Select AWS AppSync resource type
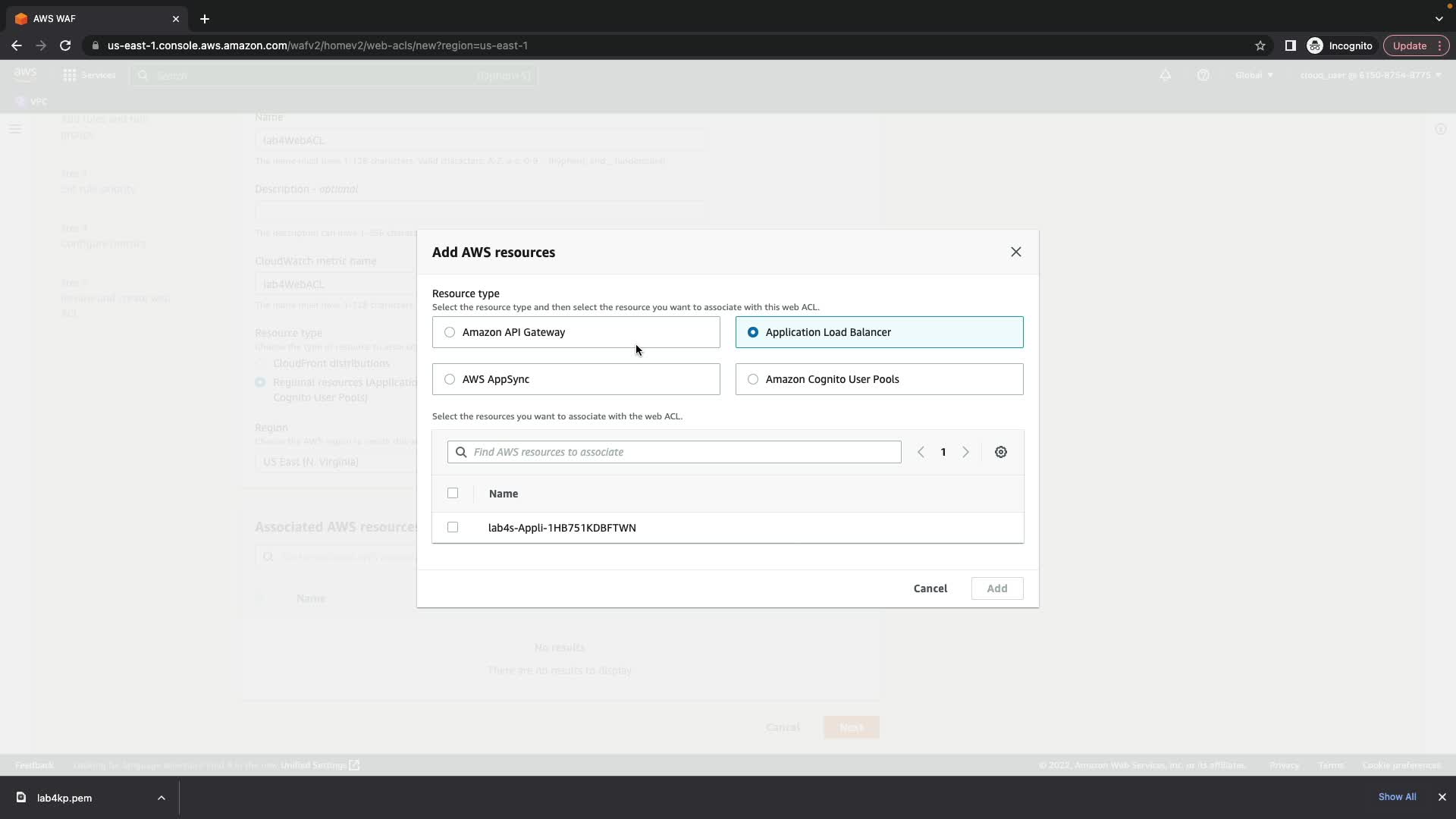1456x819 pixels. pyautogui.click(x=450, y=379)
